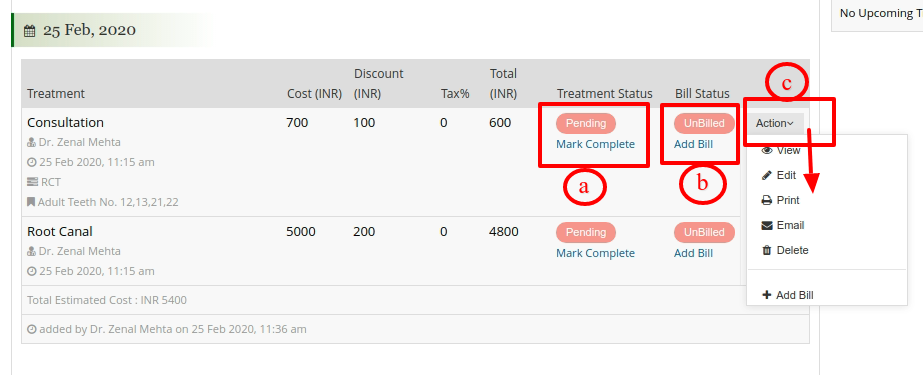Screen dimensions: 923x375
Task: Click the printer icon in the Action menu
Action: (x=766, y=201)
